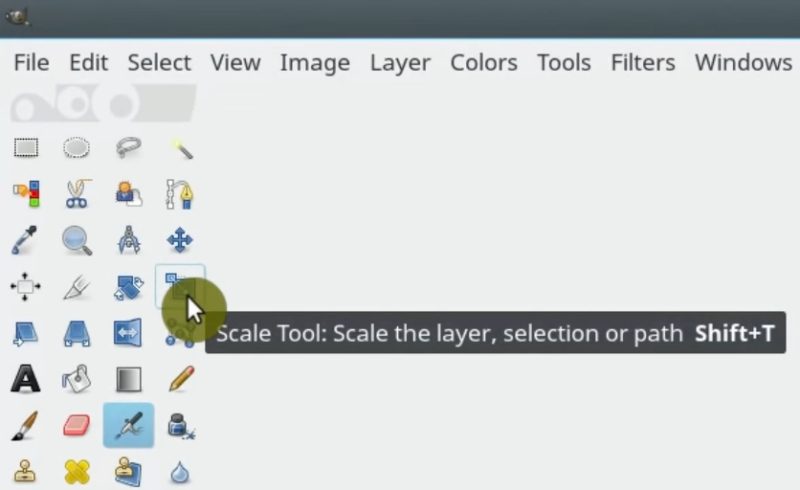Select the Measure compass tool
Screen dimensions: 800x490
coord(129,240)
